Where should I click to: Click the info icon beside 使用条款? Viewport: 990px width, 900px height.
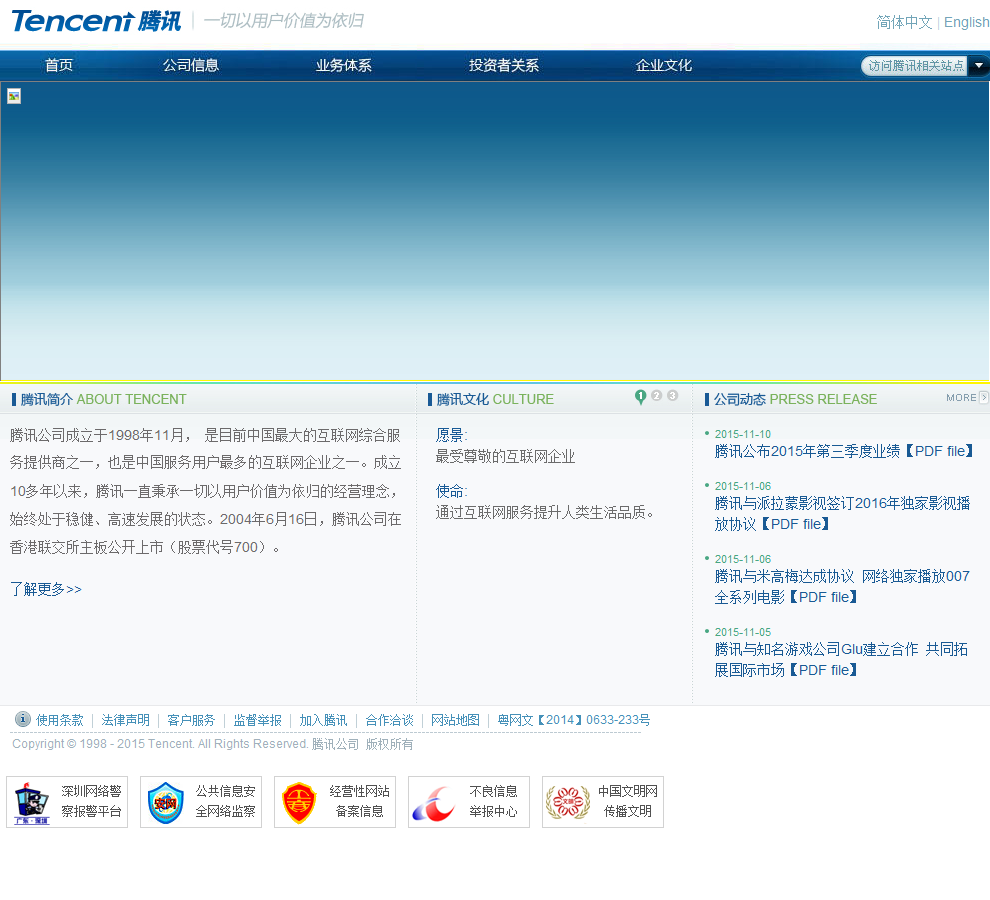pyautogui.click(x=23, y=719)
